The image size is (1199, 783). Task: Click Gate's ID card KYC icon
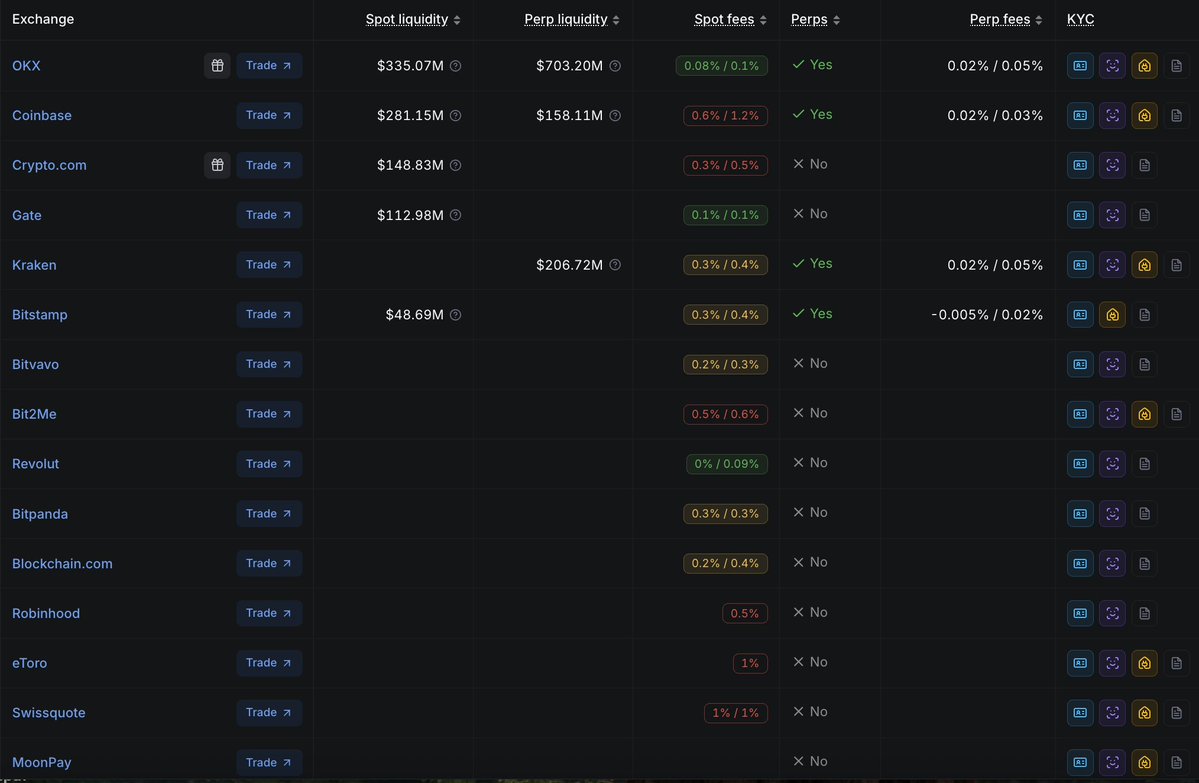click(x=1080, y=215)
